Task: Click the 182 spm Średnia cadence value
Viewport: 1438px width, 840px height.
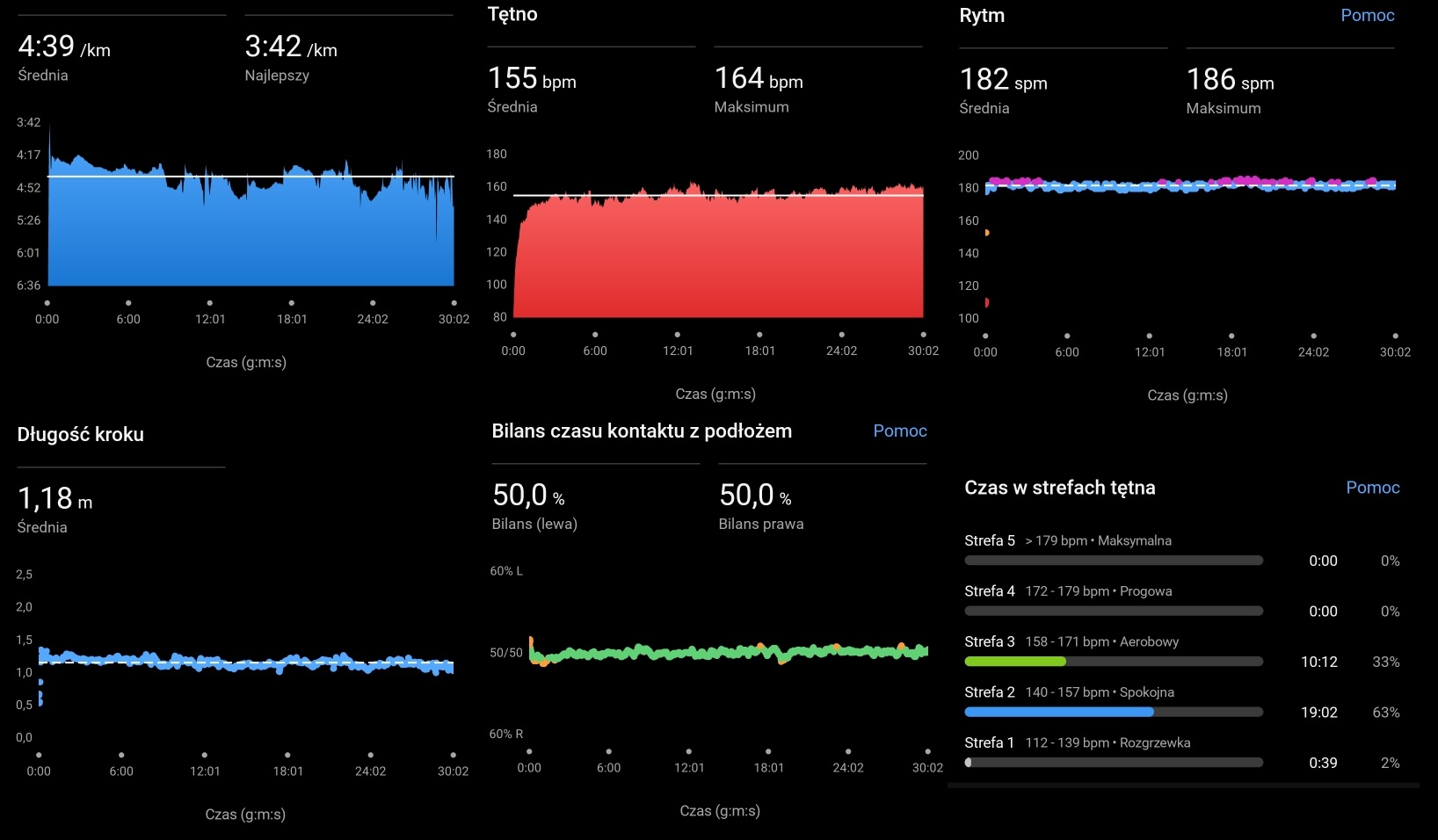Action: click(1003, 80)
